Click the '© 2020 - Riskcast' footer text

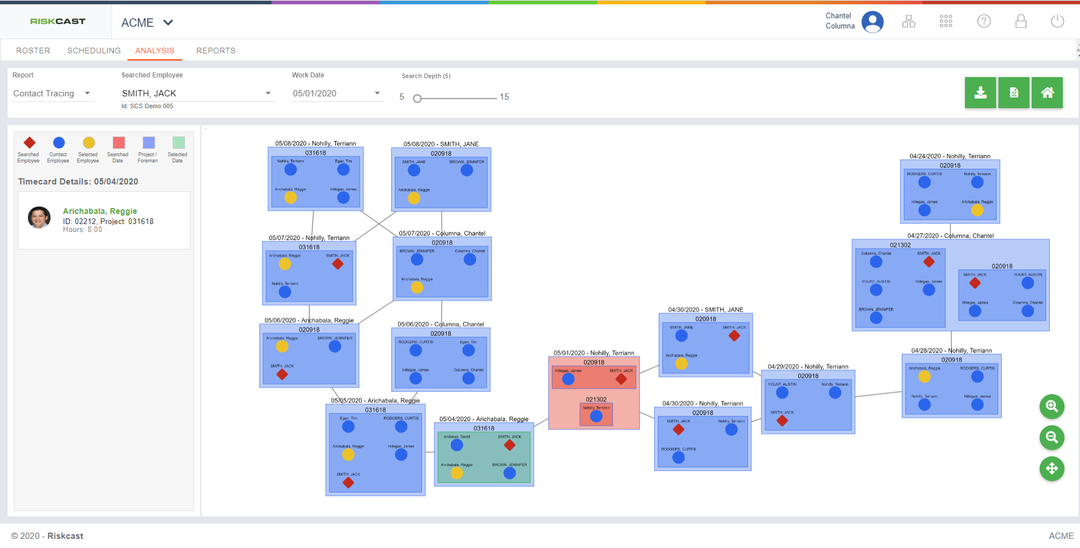48,536
